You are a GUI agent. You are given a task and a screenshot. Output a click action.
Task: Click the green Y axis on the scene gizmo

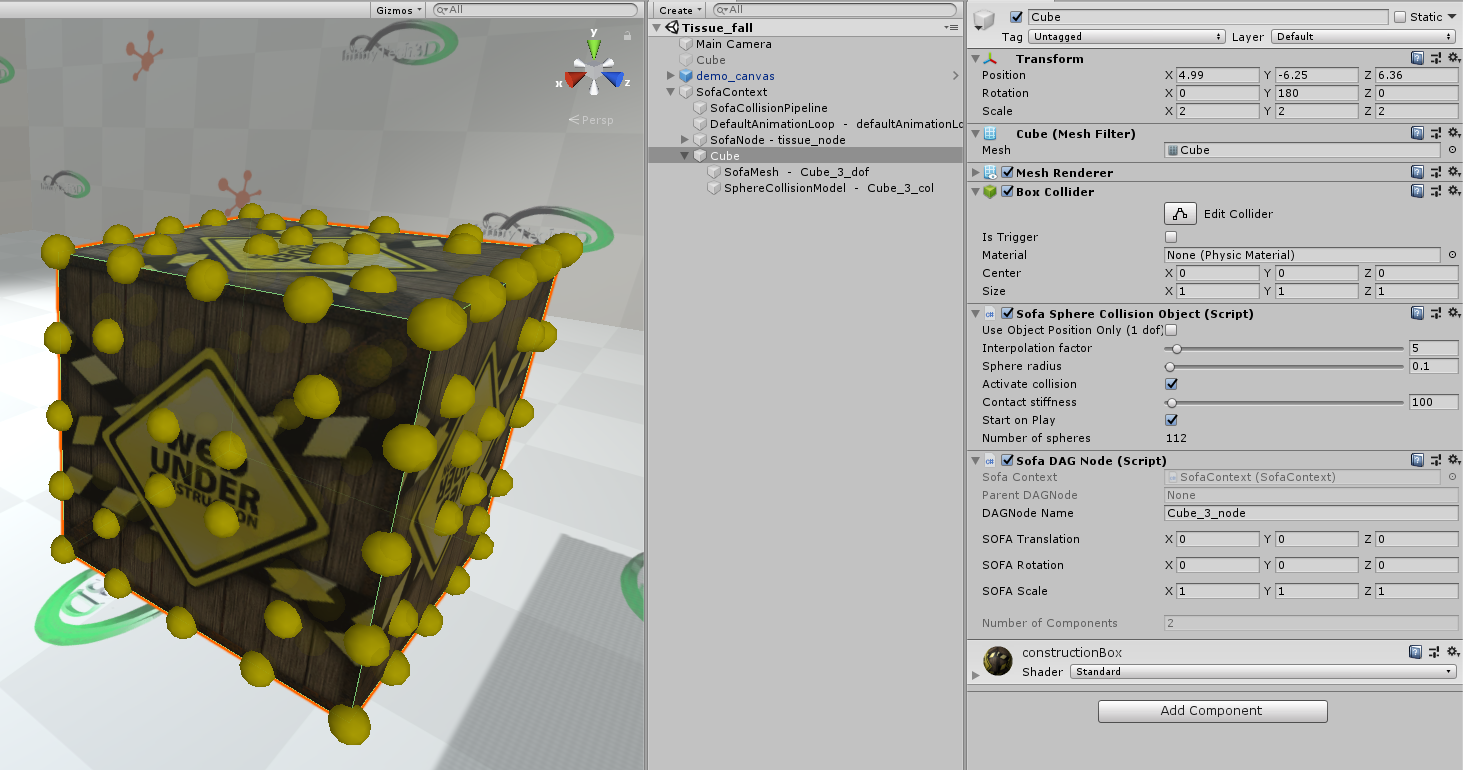point(594,47)
